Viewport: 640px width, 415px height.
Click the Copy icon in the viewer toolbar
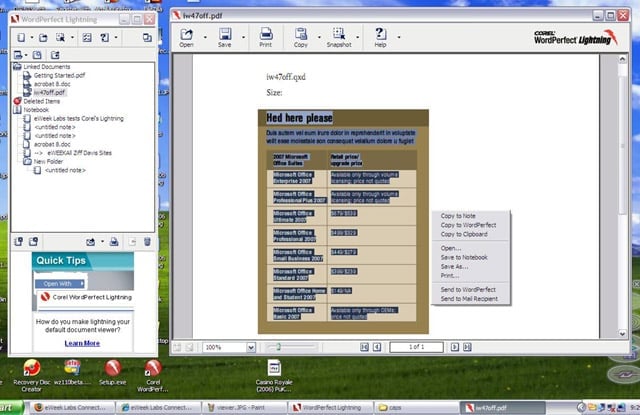click(301, 38)
